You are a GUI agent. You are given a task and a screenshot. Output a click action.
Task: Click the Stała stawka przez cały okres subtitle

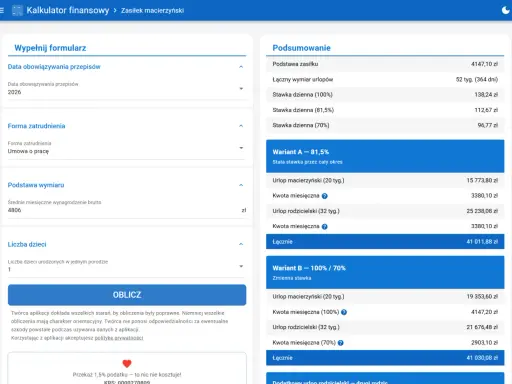tap(307, 162)
